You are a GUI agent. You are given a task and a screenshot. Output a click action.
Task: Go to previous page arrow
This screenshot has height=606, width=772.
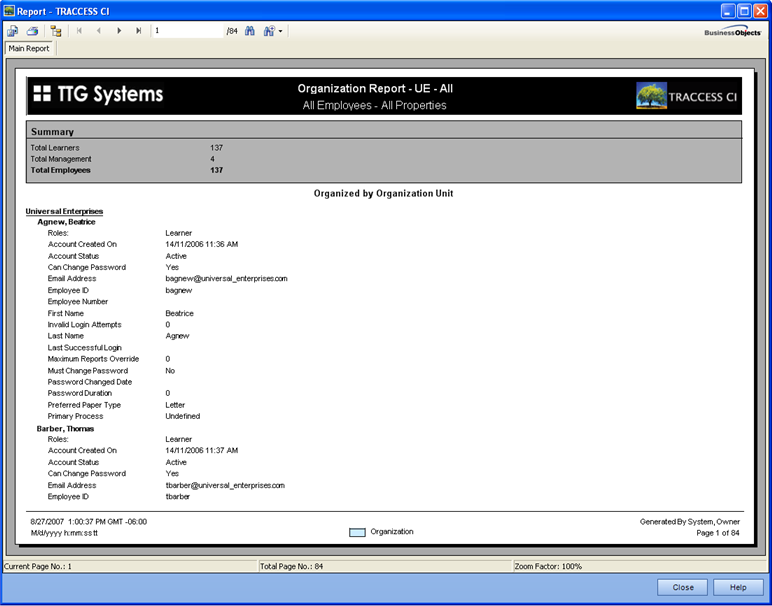tap(99, 31)
